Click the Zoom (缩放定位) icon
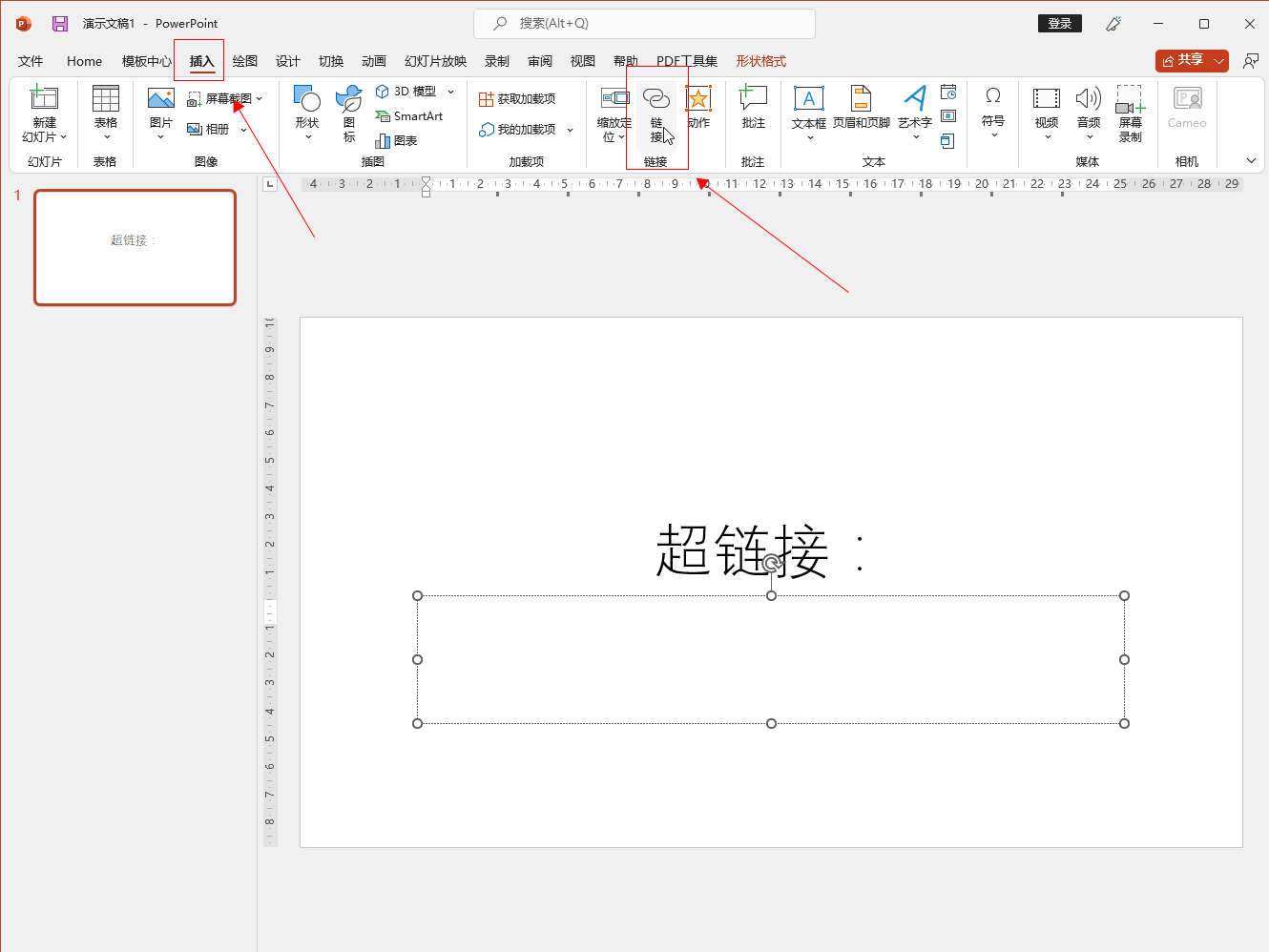Viewport: 1269px width, 952px height. coord(614,97)
